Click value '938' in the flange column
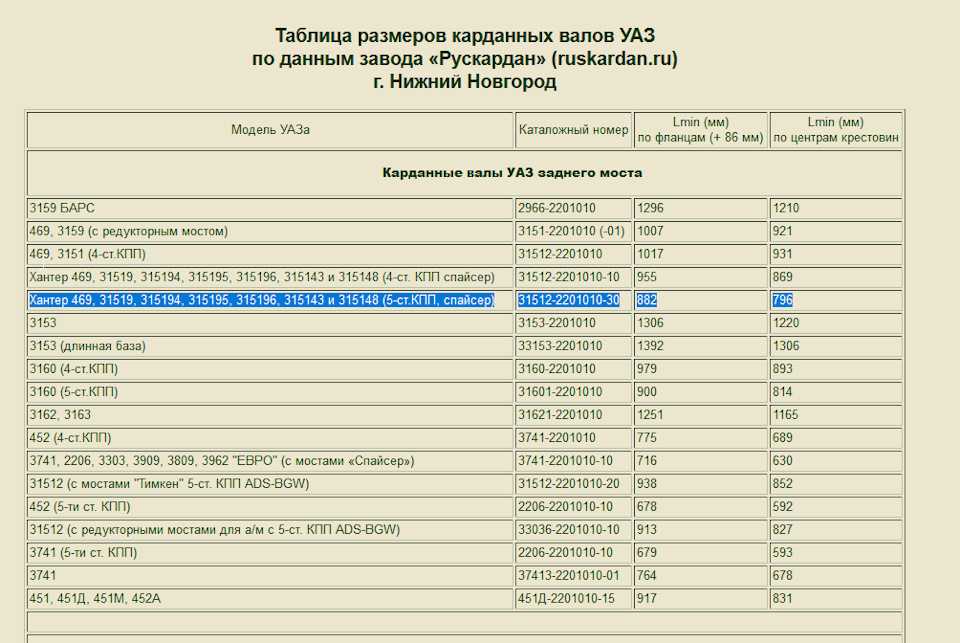 click(x=647, y=484)
